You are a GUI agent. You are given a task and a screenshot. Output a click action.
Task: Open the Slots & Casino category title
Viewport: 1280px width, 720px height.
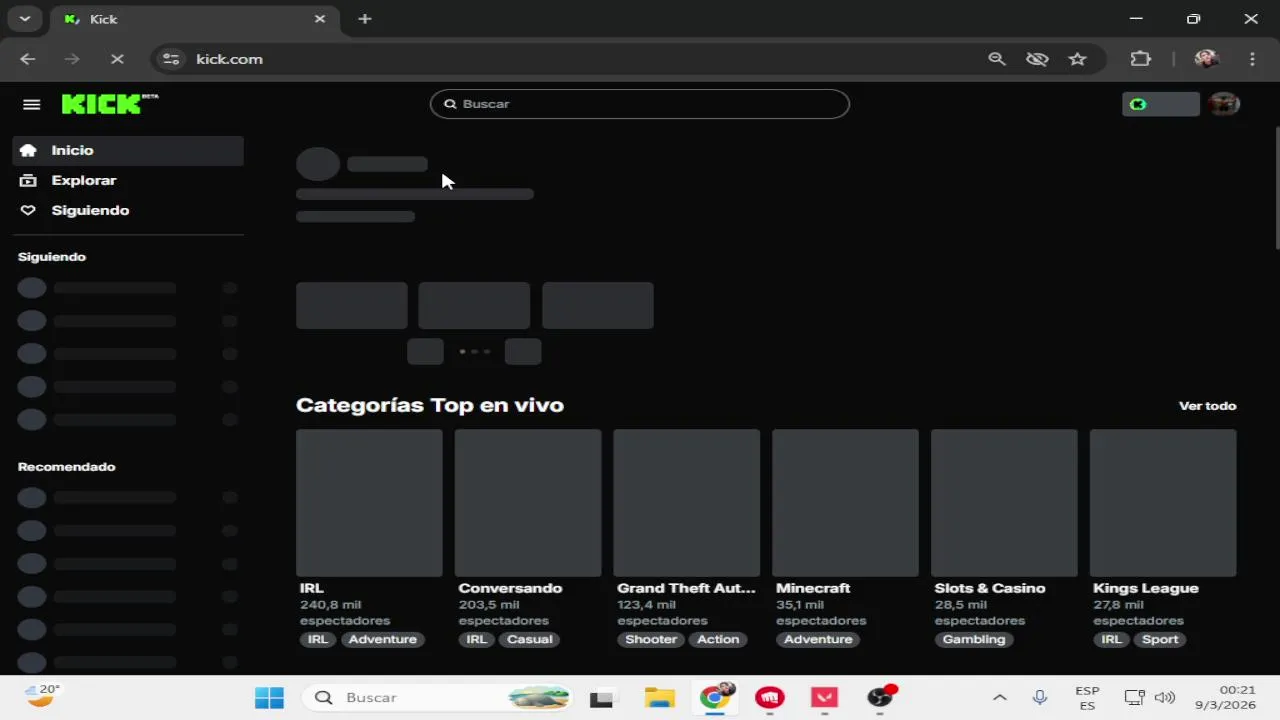(x=990, y=588)
